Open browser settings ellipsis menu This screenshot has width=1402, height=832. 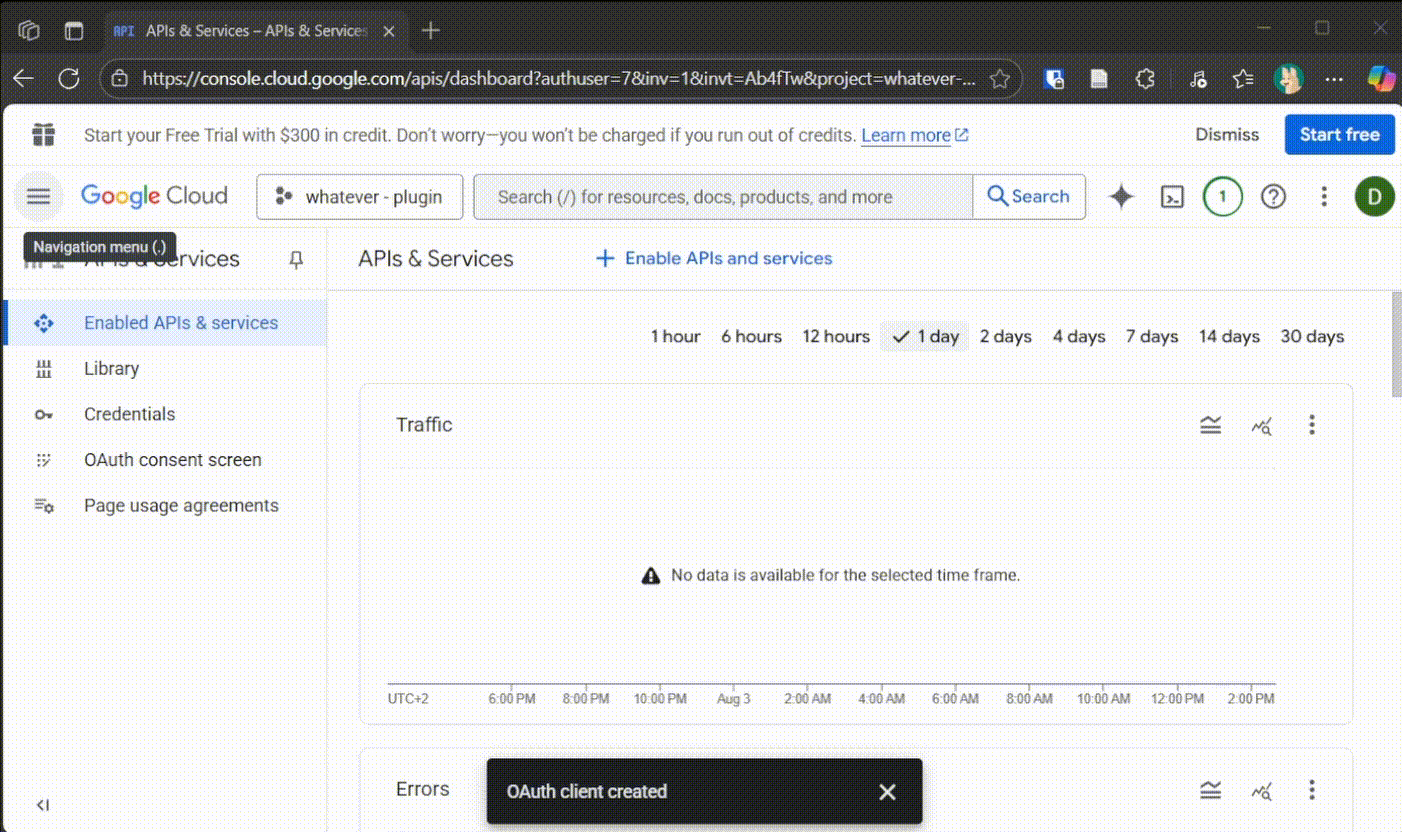pyautogui.click(x=1334, y=79)
